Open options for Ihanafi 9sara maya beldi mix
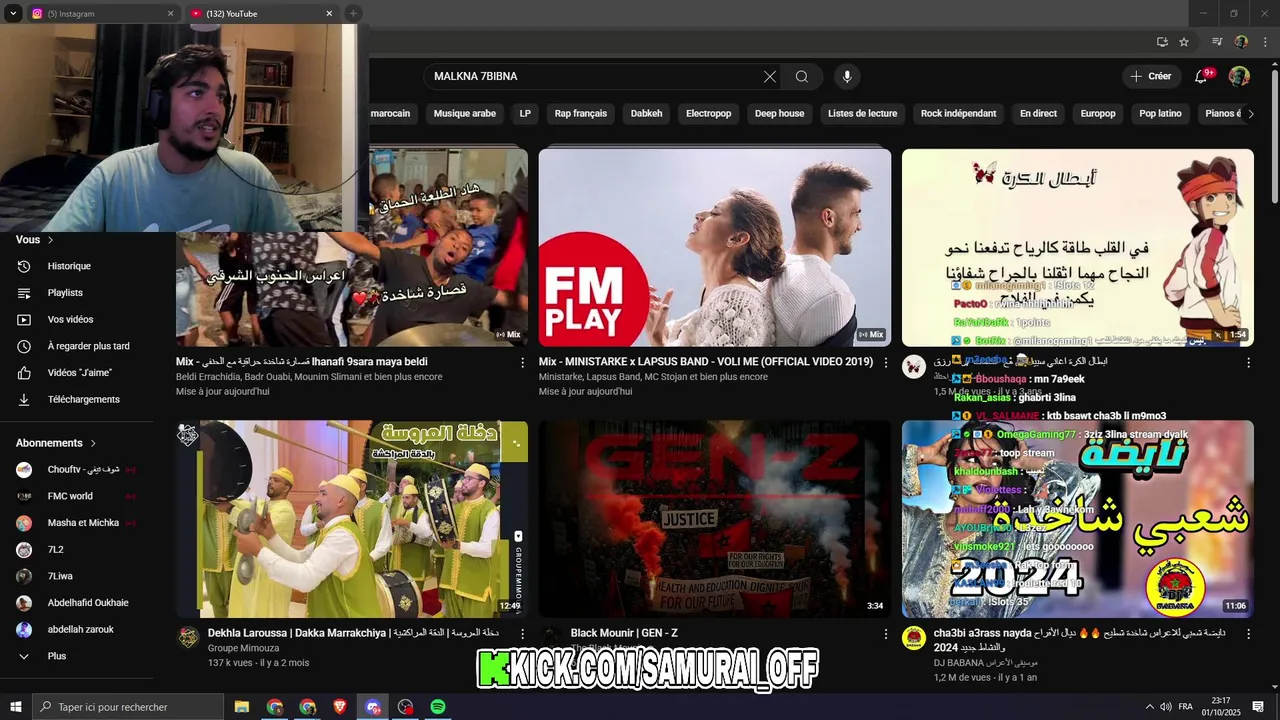 coord(522,363)
